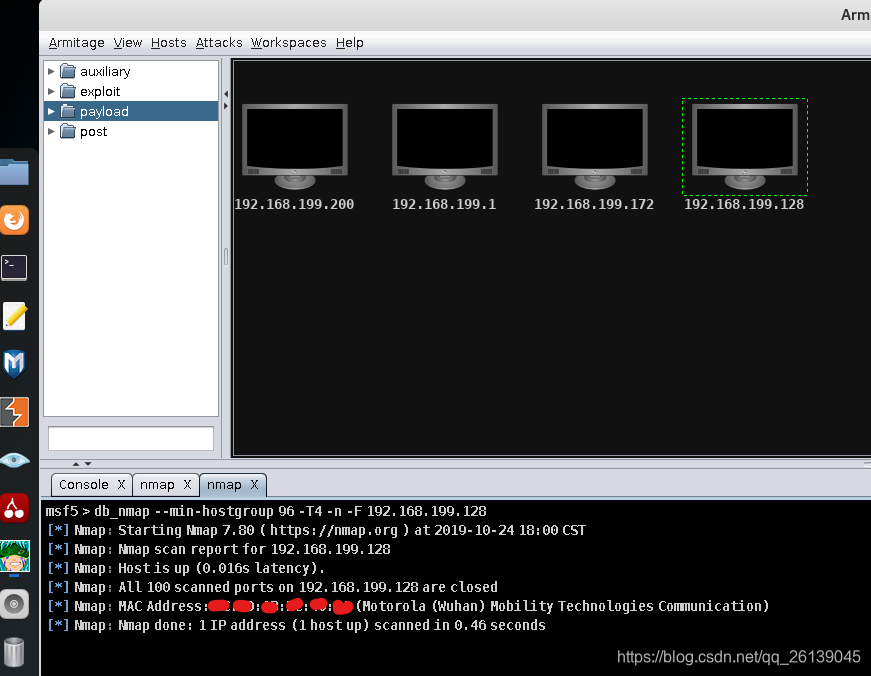The height and width of the screenshot is (676, 871).
Task: Select host 192.168.199.172 computer icon
Action: coord(595,147)
